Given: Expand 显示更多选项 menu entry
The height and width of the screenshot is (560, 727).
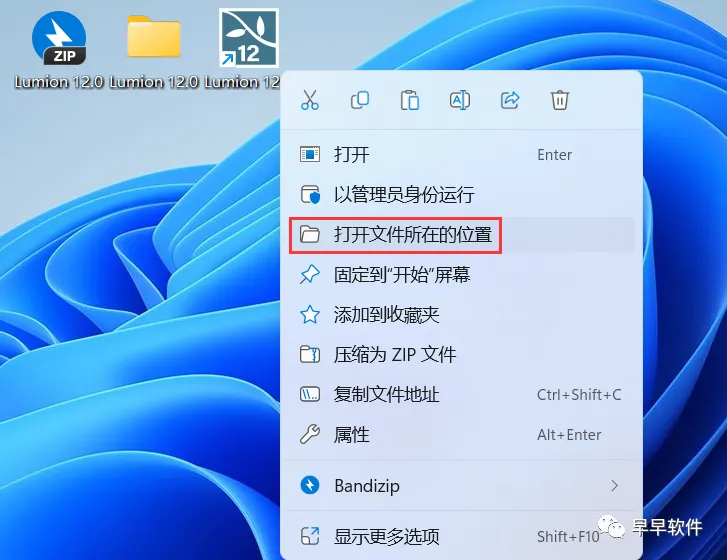Looking at the screenshot, I should [x=461, y=536].
